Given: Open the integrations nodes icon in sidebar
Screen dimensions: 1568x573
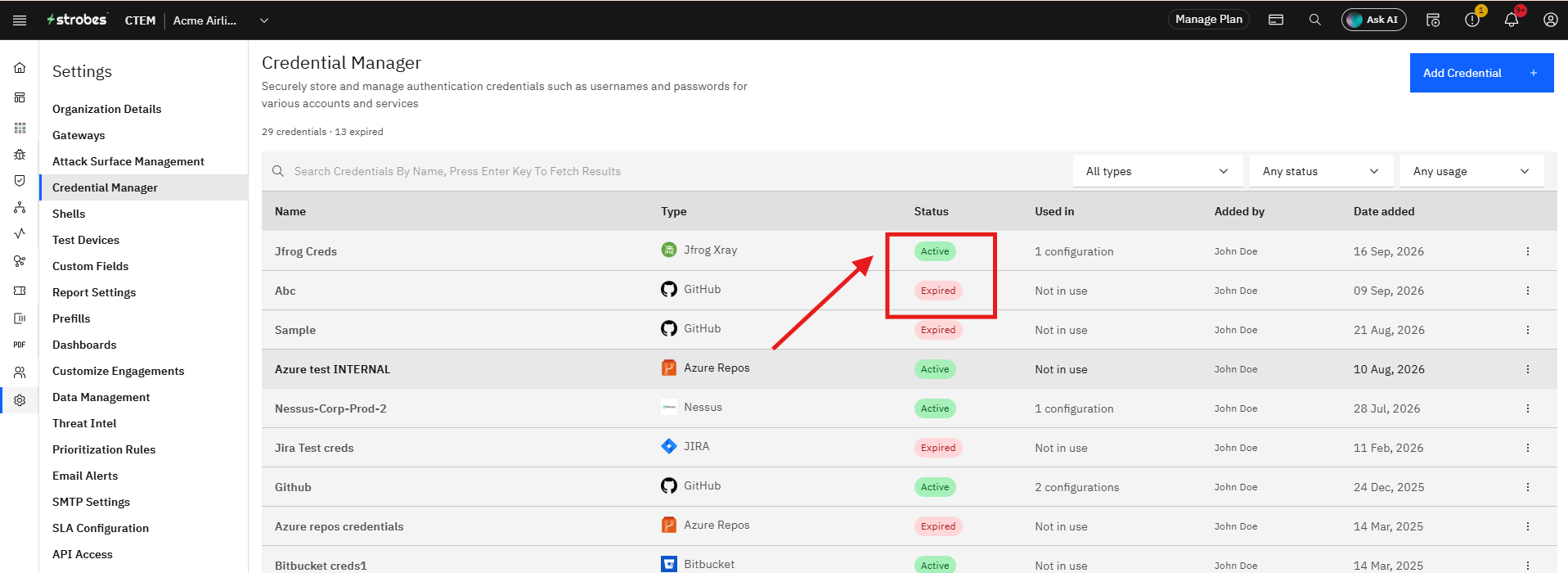Looking at the screenshot, I should (20, 261).
